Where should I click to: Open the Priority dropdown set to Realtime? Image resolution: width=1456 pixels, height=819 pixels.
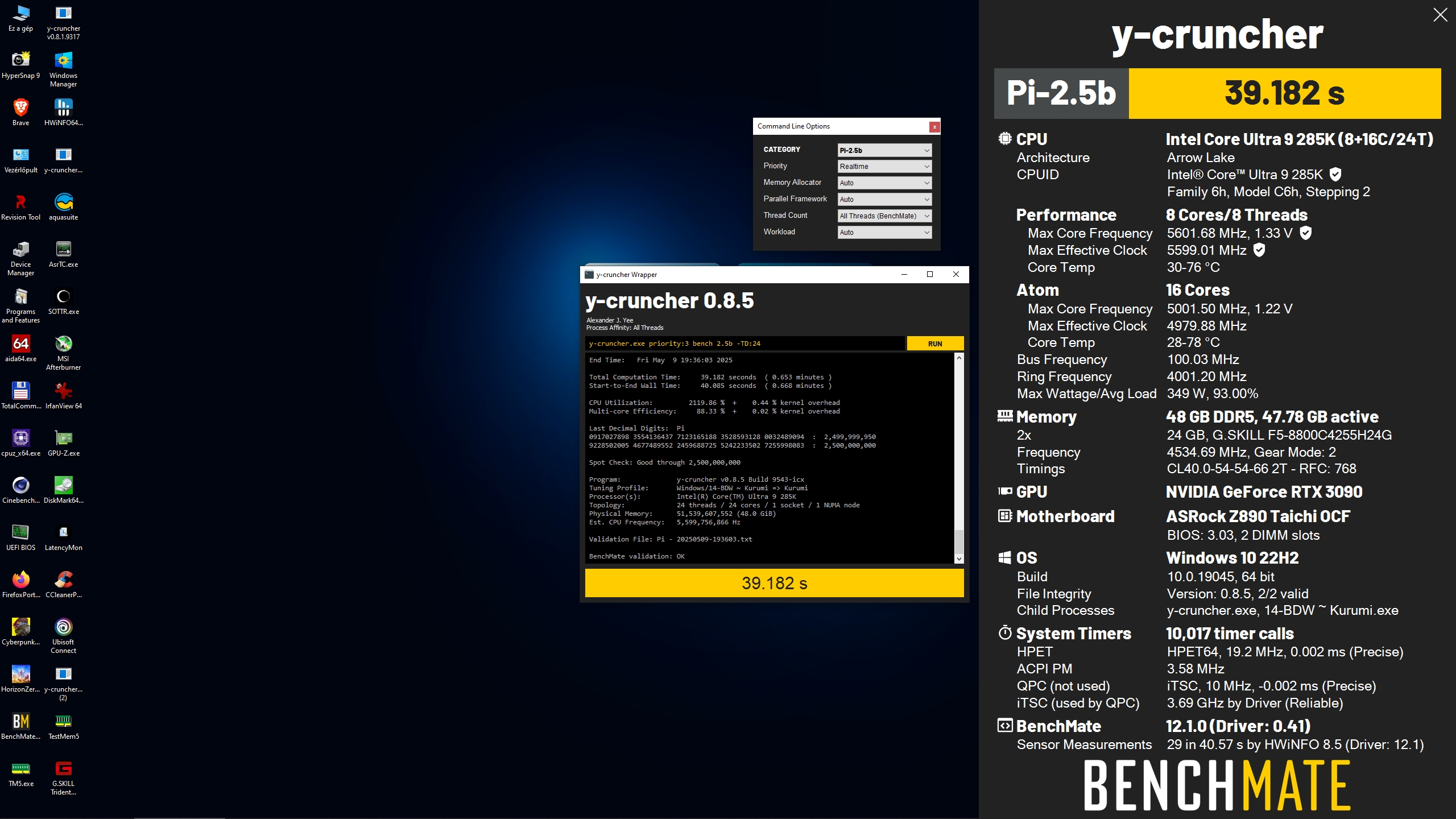coord(884,166)
